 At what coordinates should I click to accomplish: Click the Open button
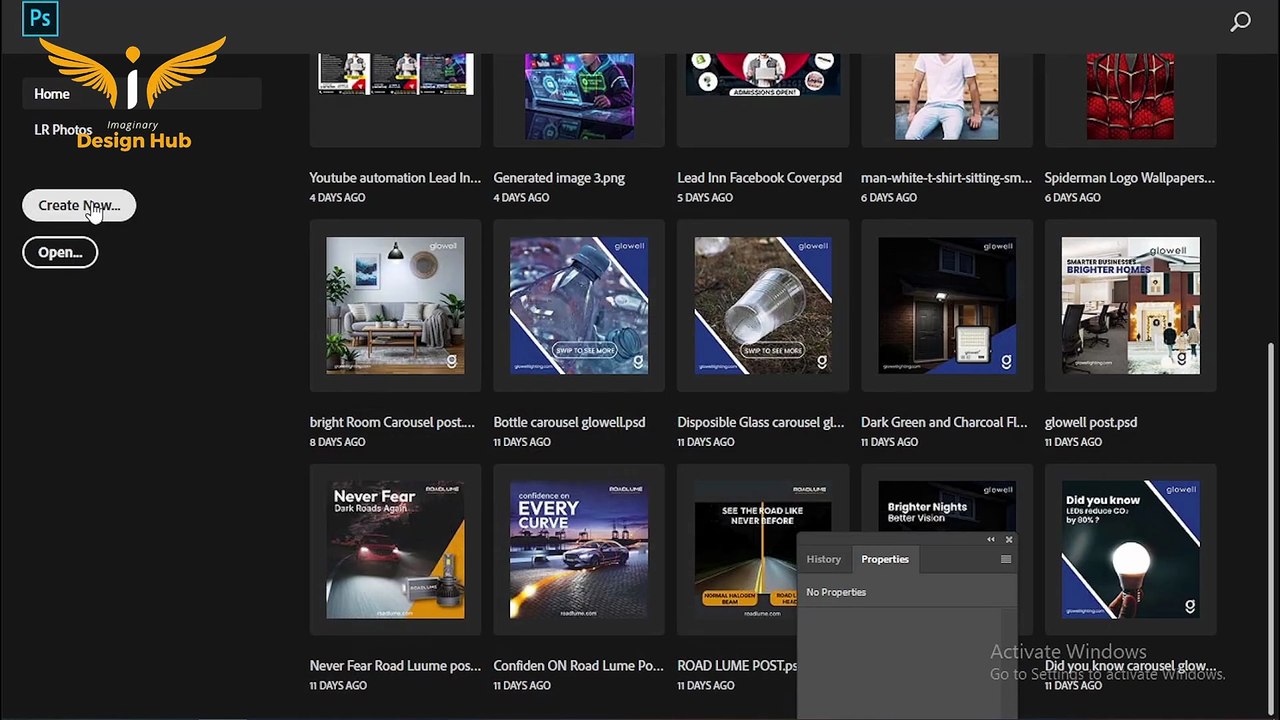coord(60,252)
